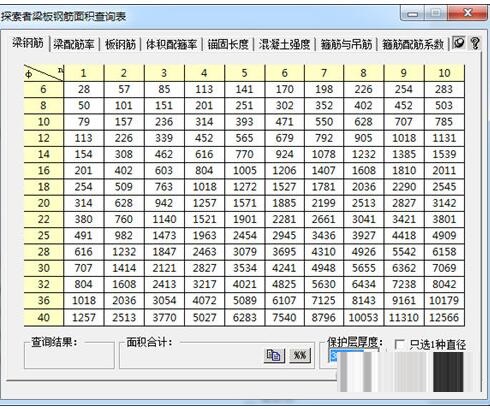The width and height of the screenshot is (490, 409).
Task: Click cell value 11310 in row 40
Action: tap(404, 317)
